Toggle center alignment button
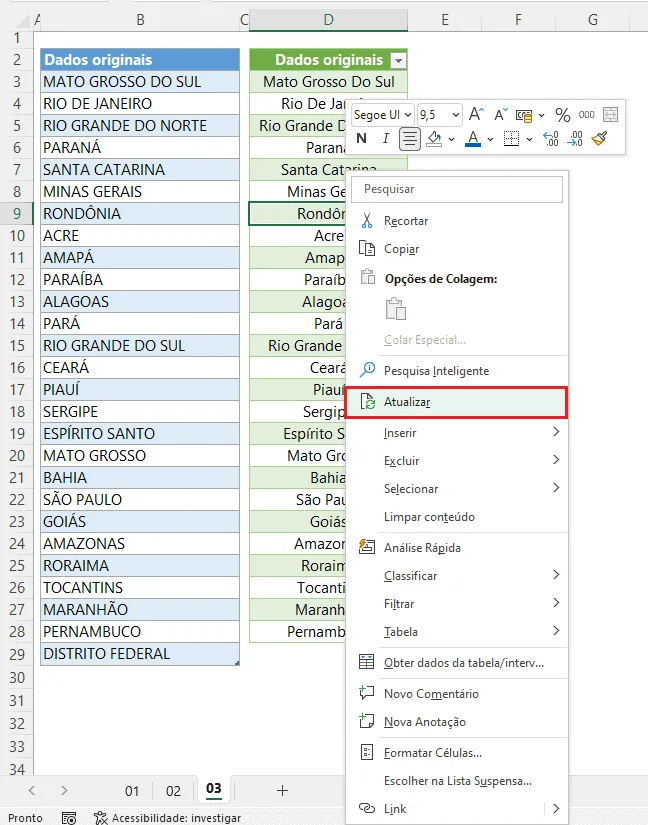Screen dimensions: 648x825 pyautogui.click(x=410, y=139)
